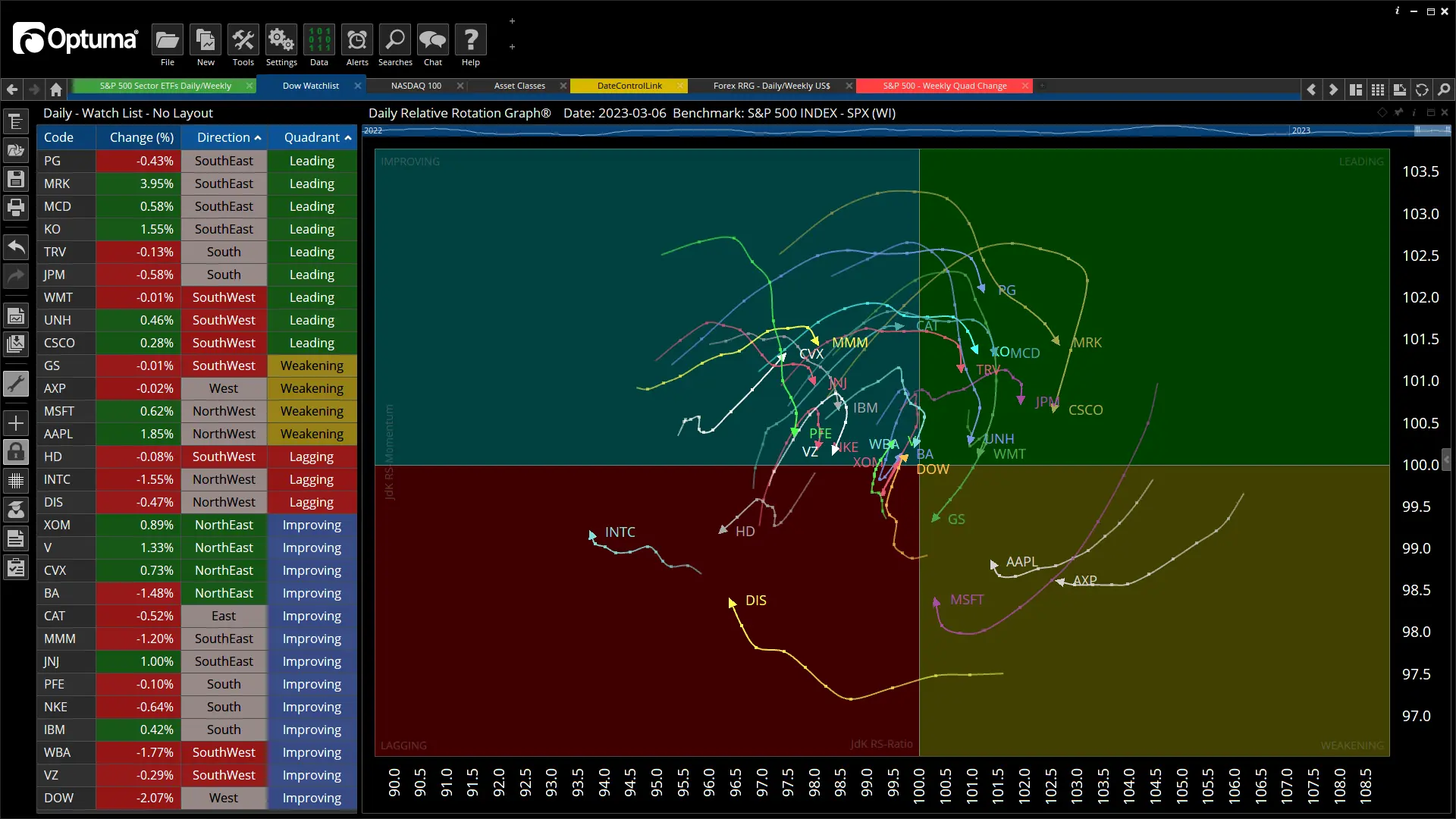1456x819 pixels.
Task: Click the print icon in sidebar
Action: tap(16, 207)
